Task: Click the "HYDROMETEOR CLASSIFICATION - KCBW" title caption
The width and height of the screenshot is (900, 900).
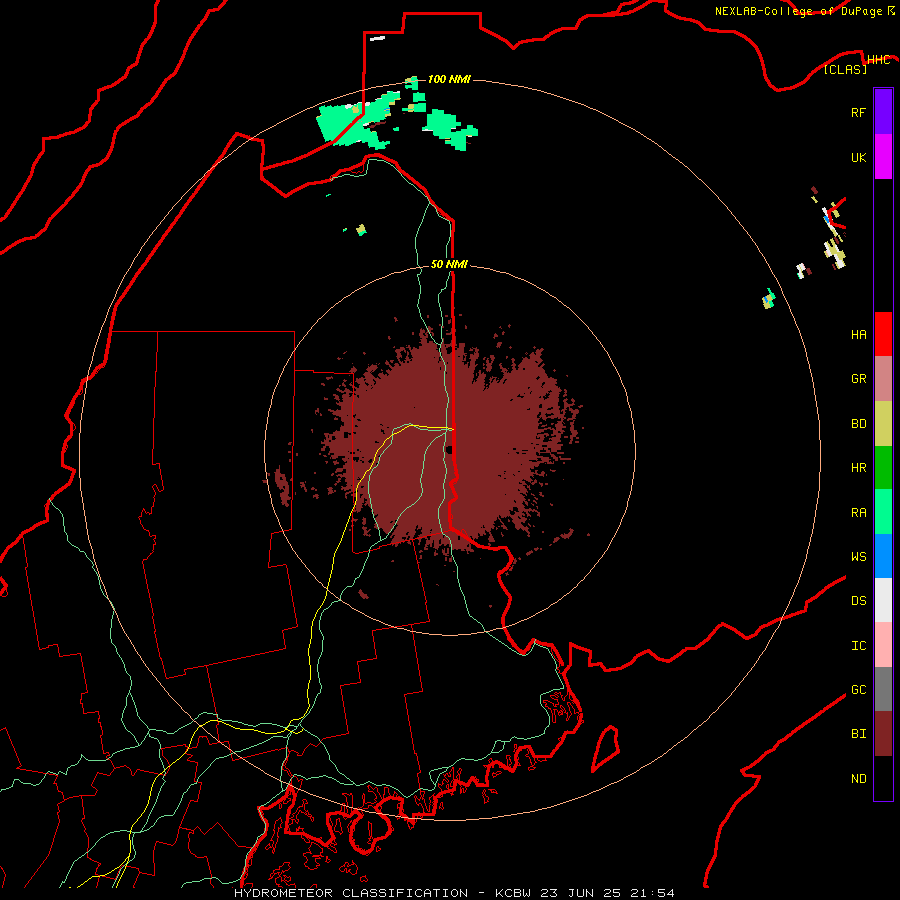Action: coord(383,893)
